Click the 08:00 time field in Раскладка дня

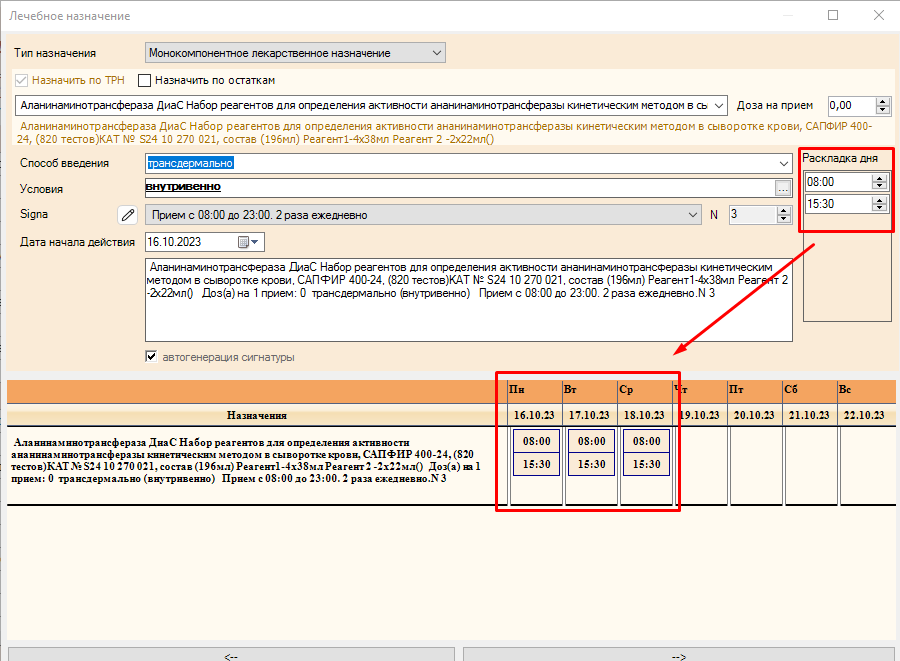click(839, 182)
